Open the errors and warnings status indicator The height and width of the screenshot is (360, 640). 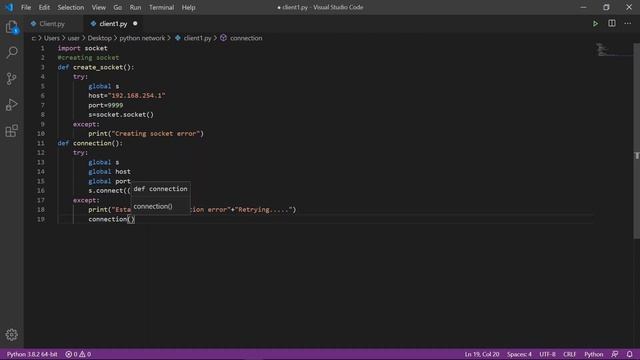(78, 354)
